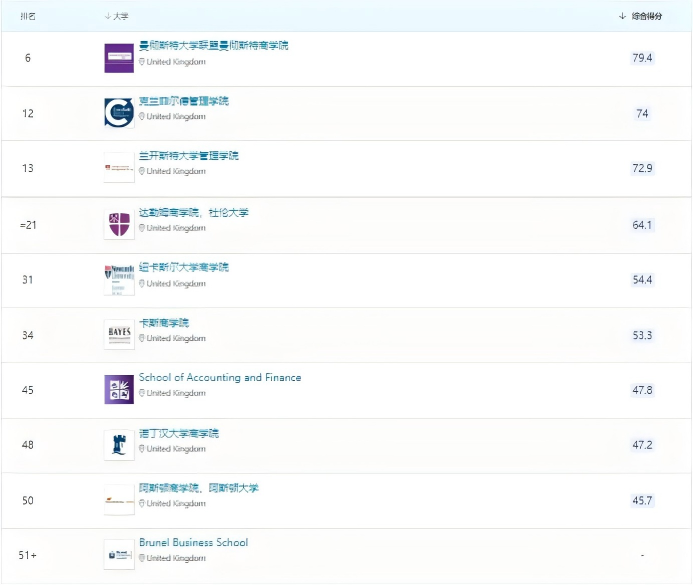The height and width of the screenshot is (585, 693).
Task: Click Newcastle University business school logo
Action: [x=119, y=280]
